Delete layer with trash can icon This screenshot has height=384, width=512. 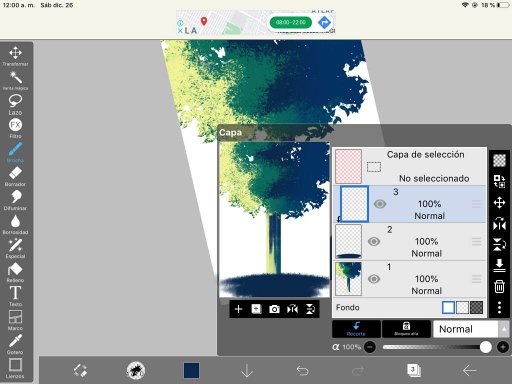click(499, 286)
